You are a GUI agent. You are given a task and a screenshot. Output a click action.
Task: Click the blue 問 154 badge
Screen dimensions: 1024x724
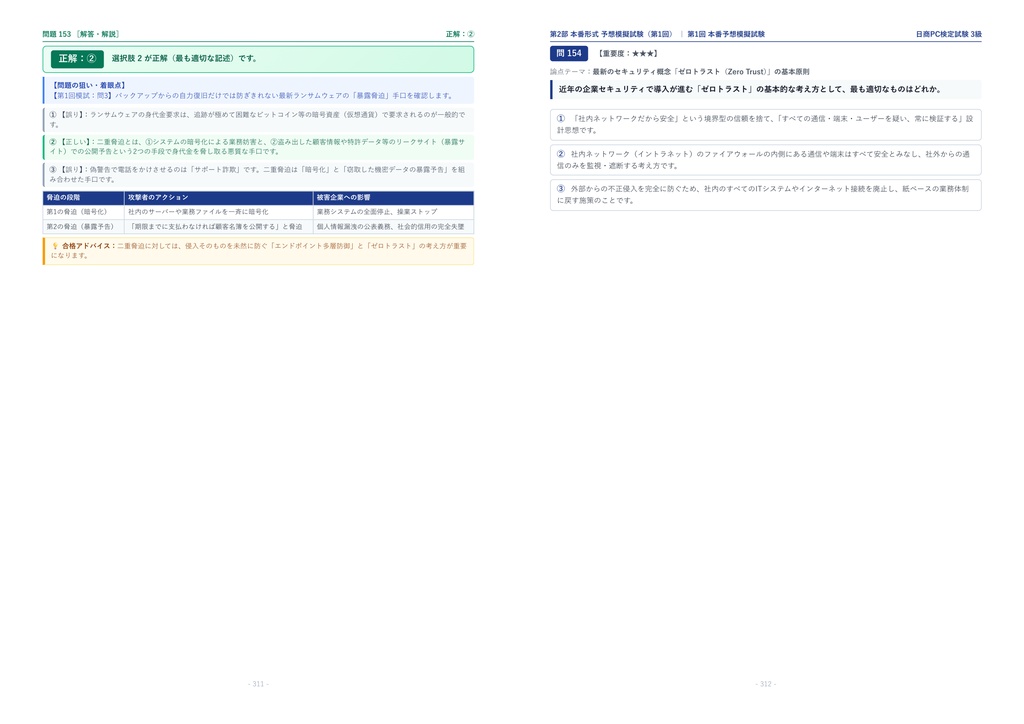pyautogui.click(x=569, y=54)
